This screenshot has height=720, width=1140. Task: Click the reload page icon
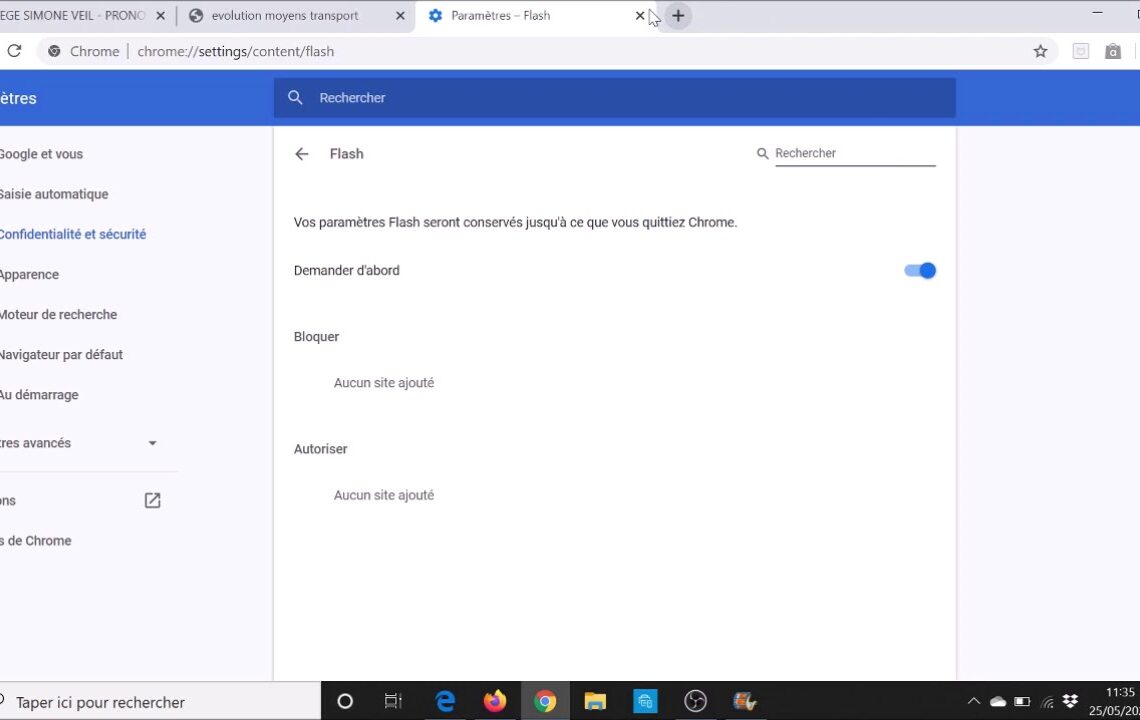[x=14, y=51]
